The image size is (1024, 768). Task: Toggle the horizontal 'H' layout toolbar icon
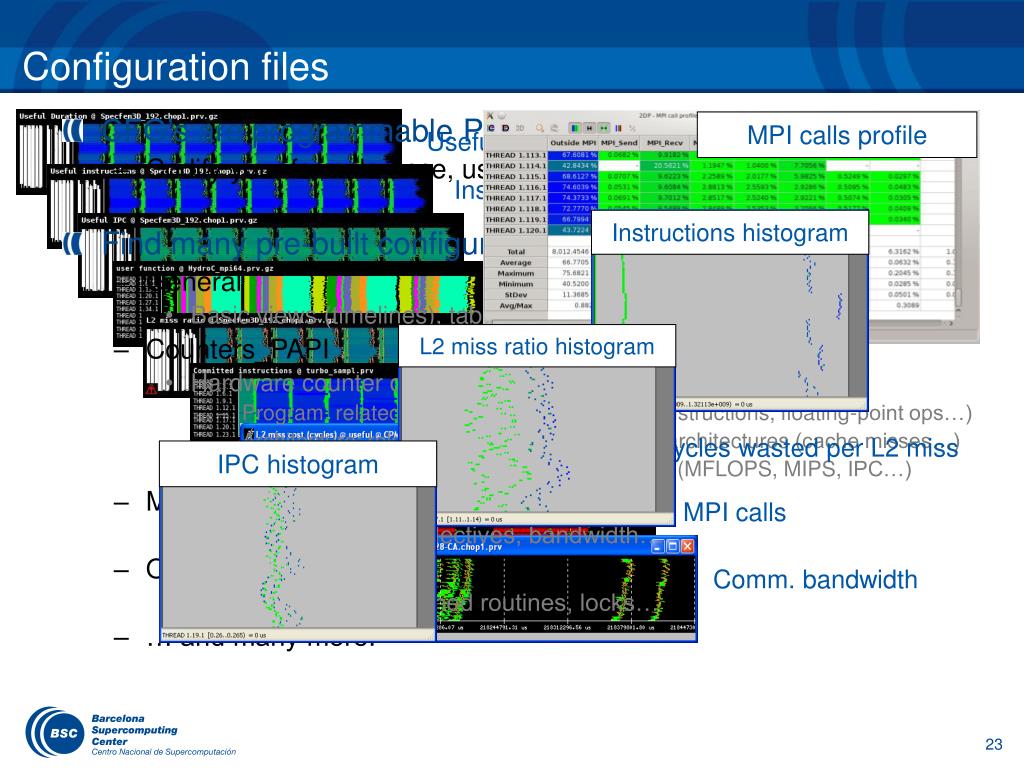(x=589, y=129)
